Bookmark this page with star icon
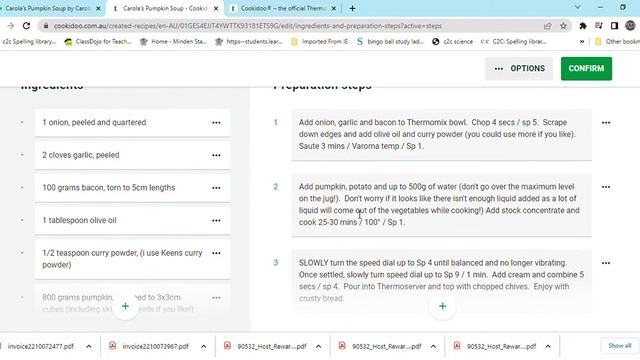640x360 pixels. (563, 26)
